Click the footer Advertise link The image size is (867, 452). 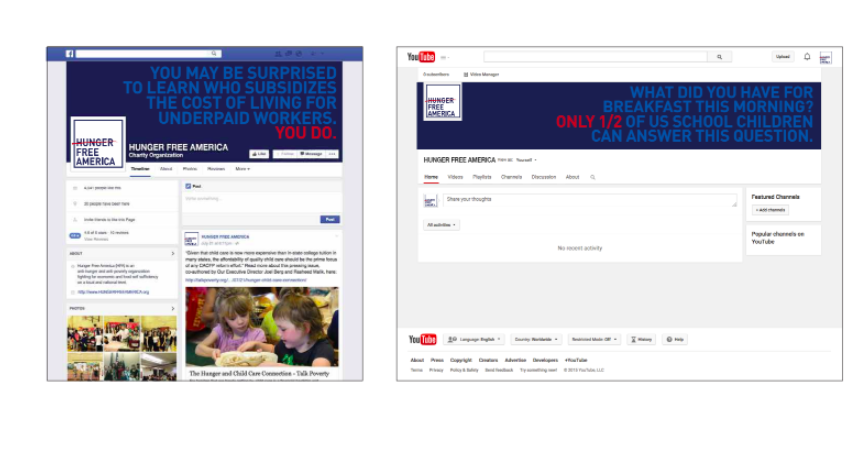tap(515, 360)
